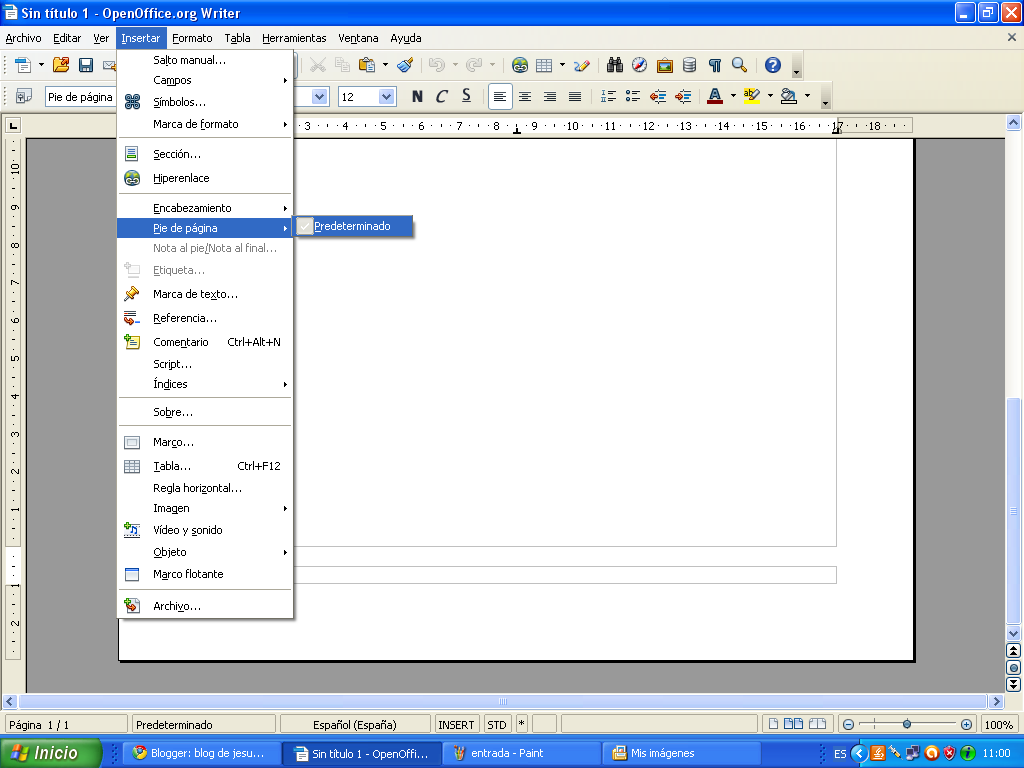
Task: Open Mis imágenes taskbar button
Action: 682,754
